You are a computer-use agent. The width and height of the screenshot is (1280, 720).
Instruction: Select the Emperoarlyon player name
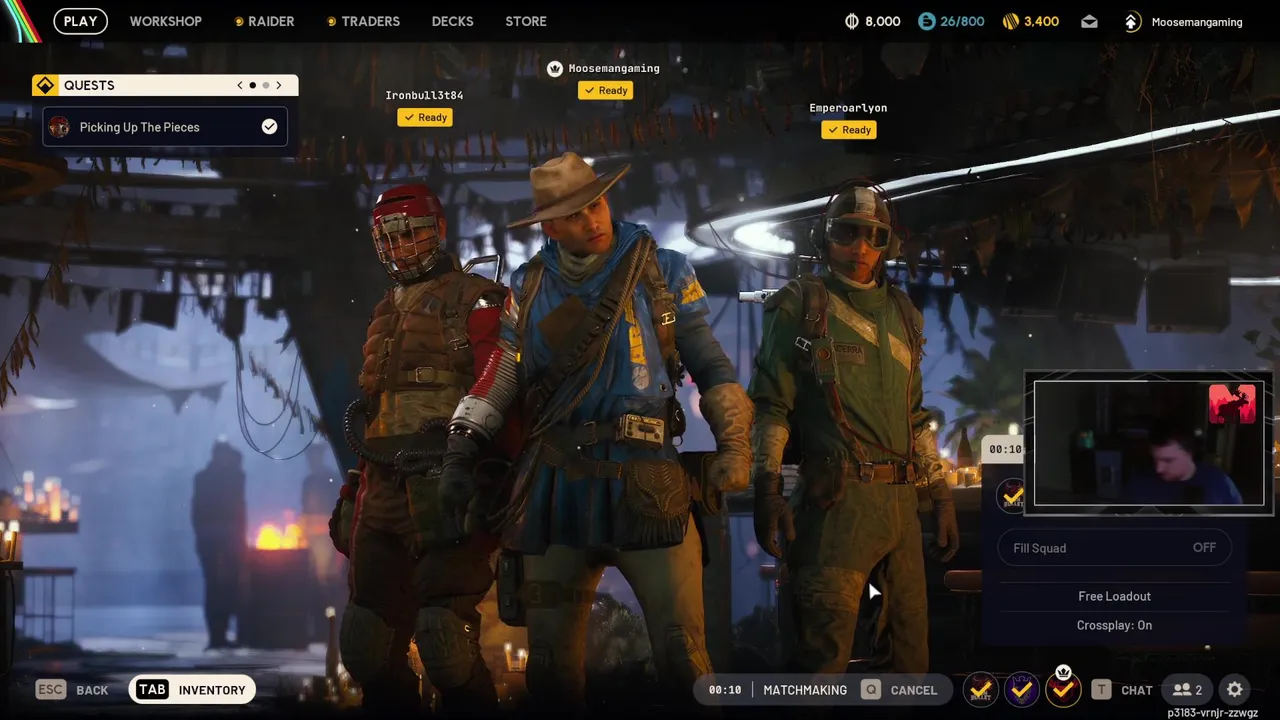pyautogui.click(x=848, y=107)
